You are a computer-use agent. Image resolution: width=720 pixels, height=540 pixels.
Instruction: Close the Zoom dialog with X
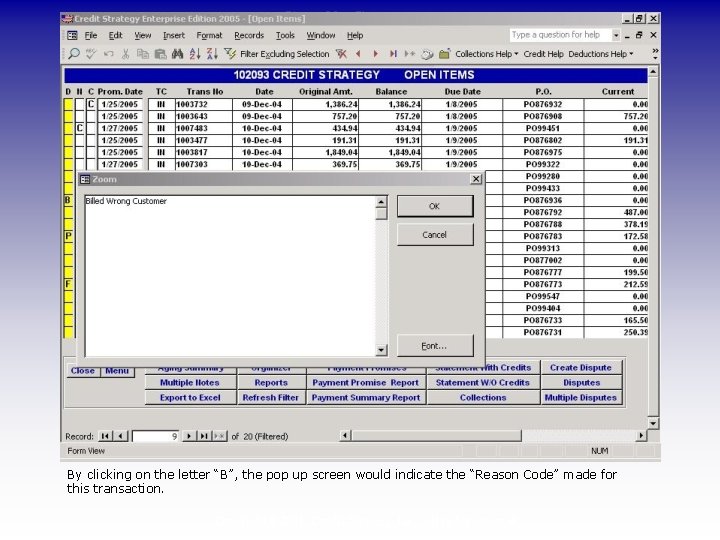tap(477, 179)
